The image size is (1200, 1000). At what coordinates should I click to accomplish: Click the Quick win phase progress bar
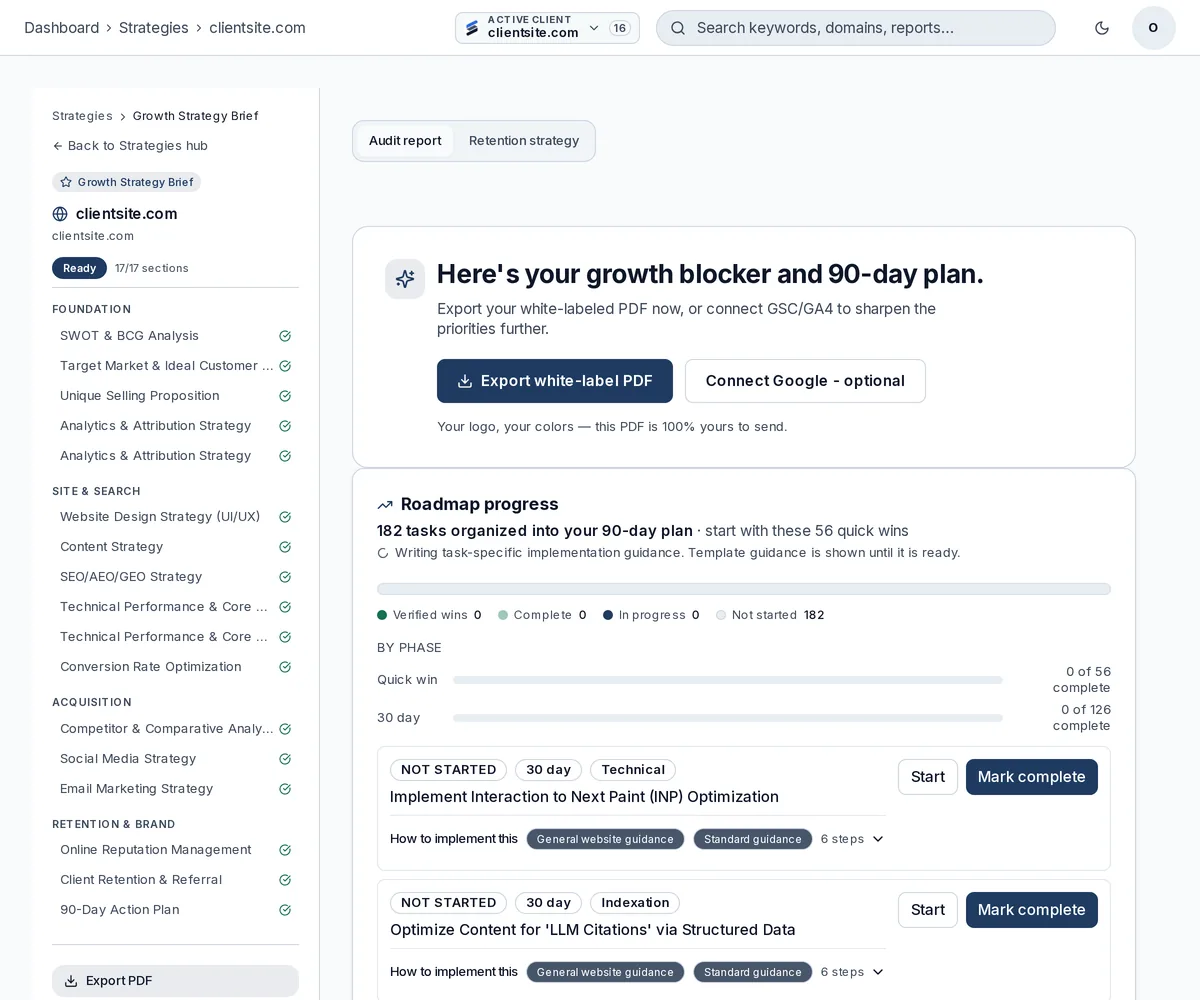(x=727, y=680)
